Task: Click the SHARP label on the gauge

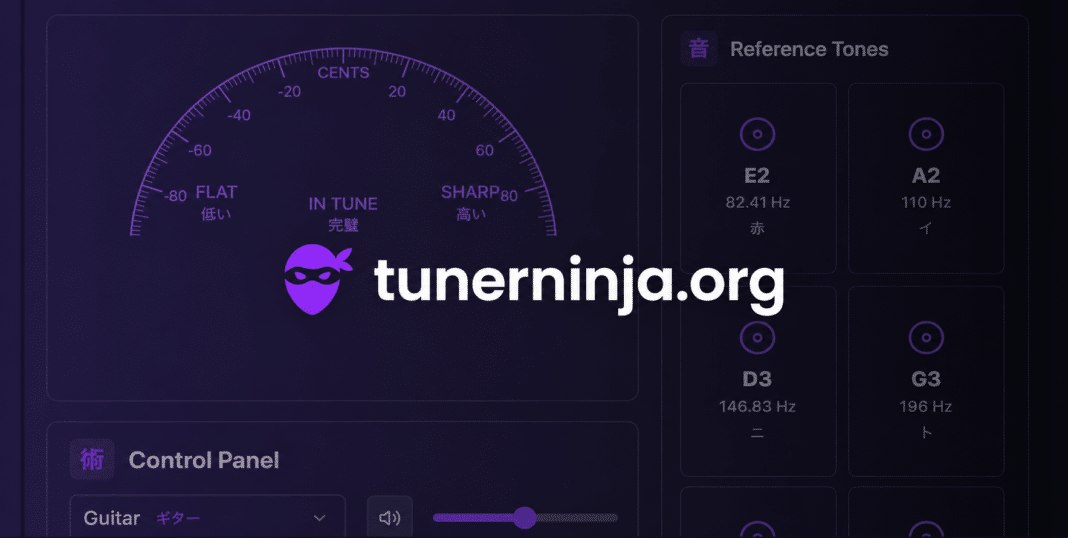Action: [x=471, y=192]
